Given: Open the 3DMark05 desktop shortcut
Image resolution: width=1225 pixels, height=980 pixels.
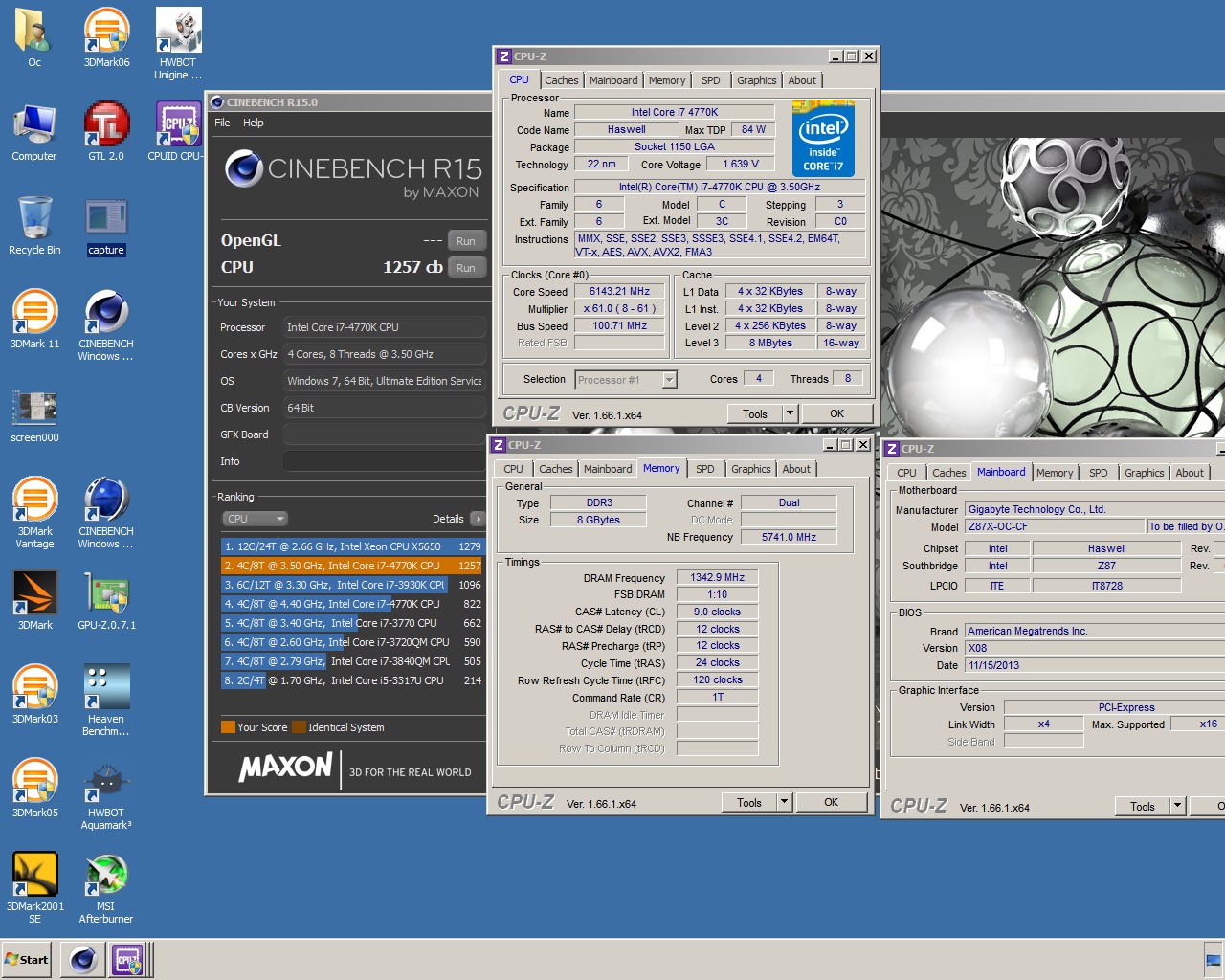Looking at the screenshot, I should pyautogui.click(x=34, y=789).
